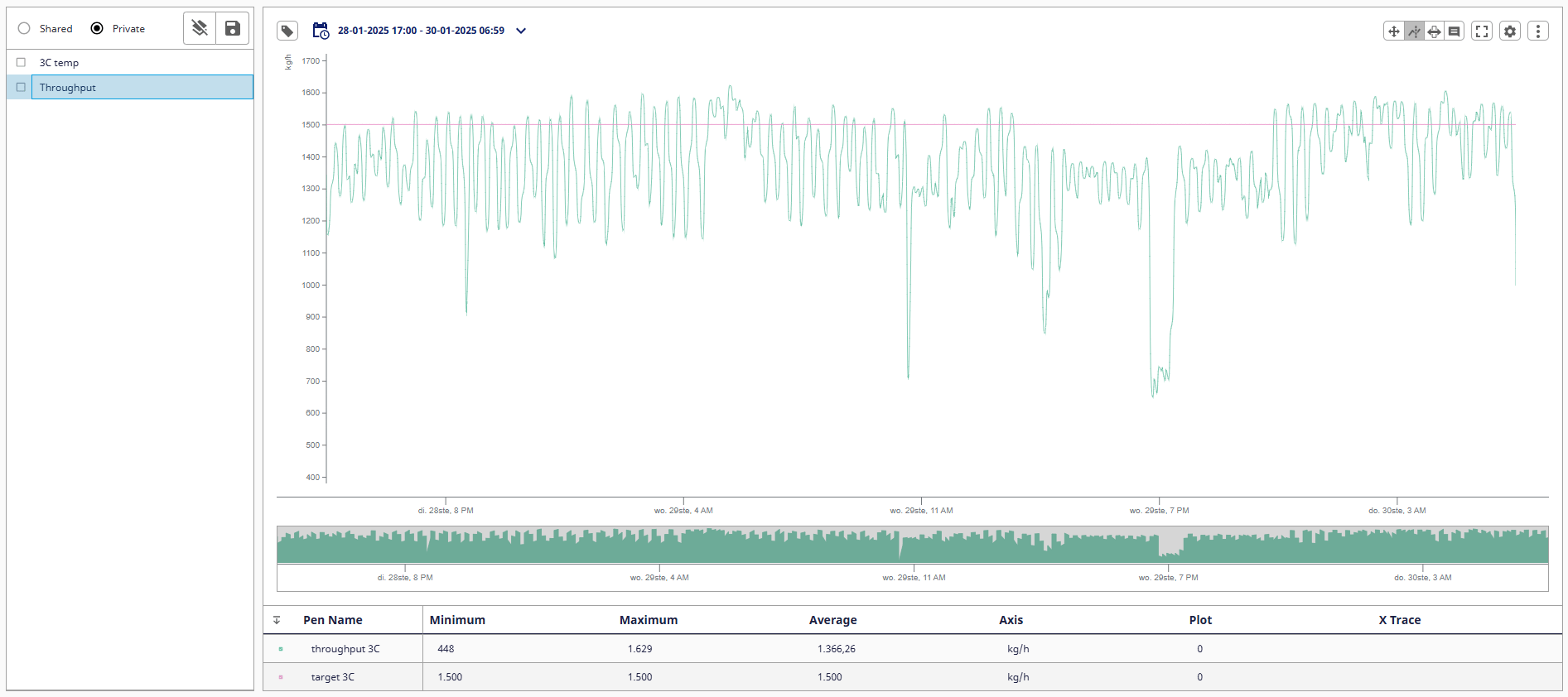Image resolution: width=1568 pixels, height=697 pixels.
Task: Click the Maximum column header
Action: tap(648, 620)
